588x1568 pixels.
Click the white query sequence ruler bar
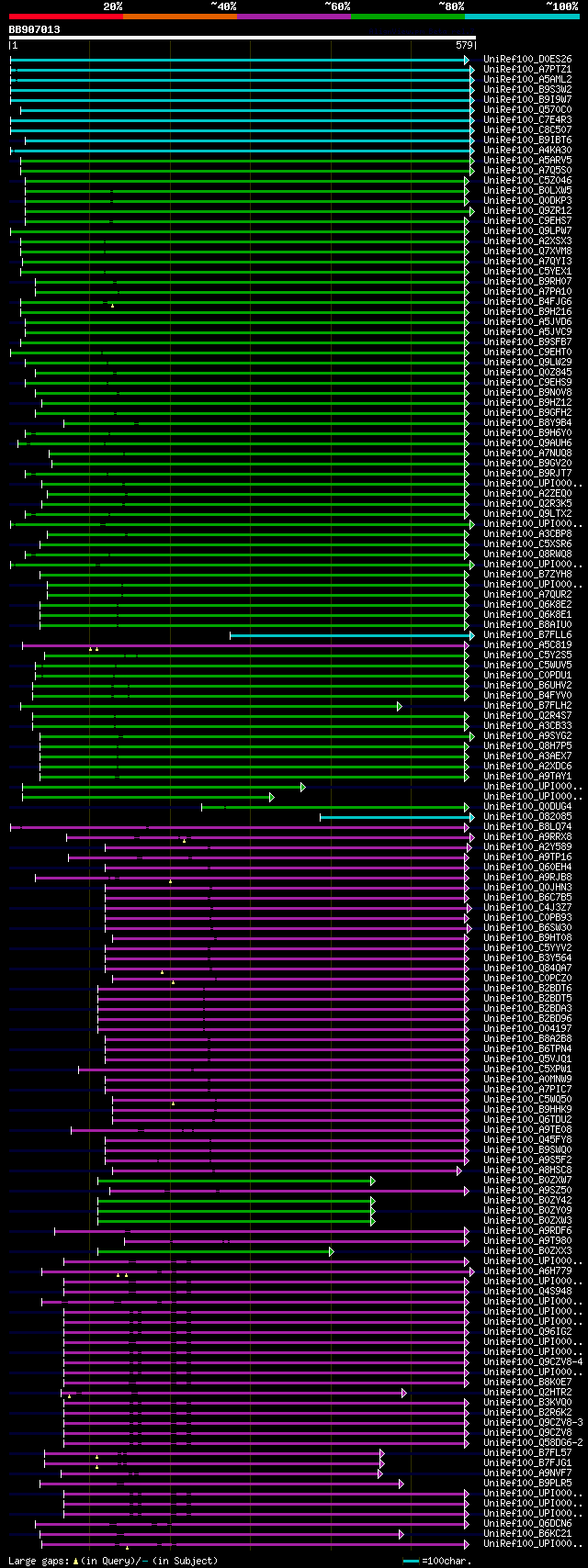tap(242, 38)
